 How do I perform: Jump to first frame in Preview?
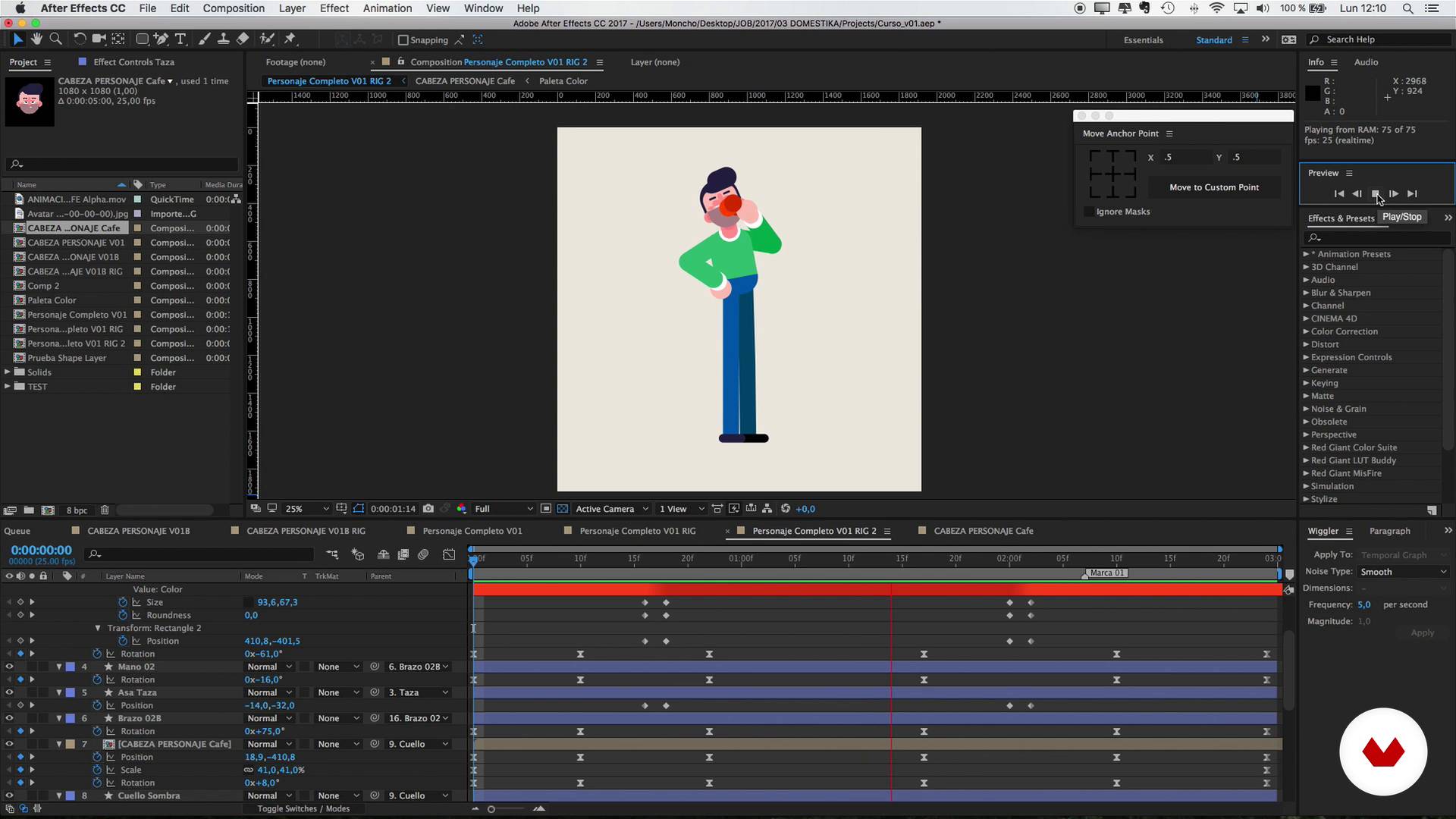tap(1339, 194)
